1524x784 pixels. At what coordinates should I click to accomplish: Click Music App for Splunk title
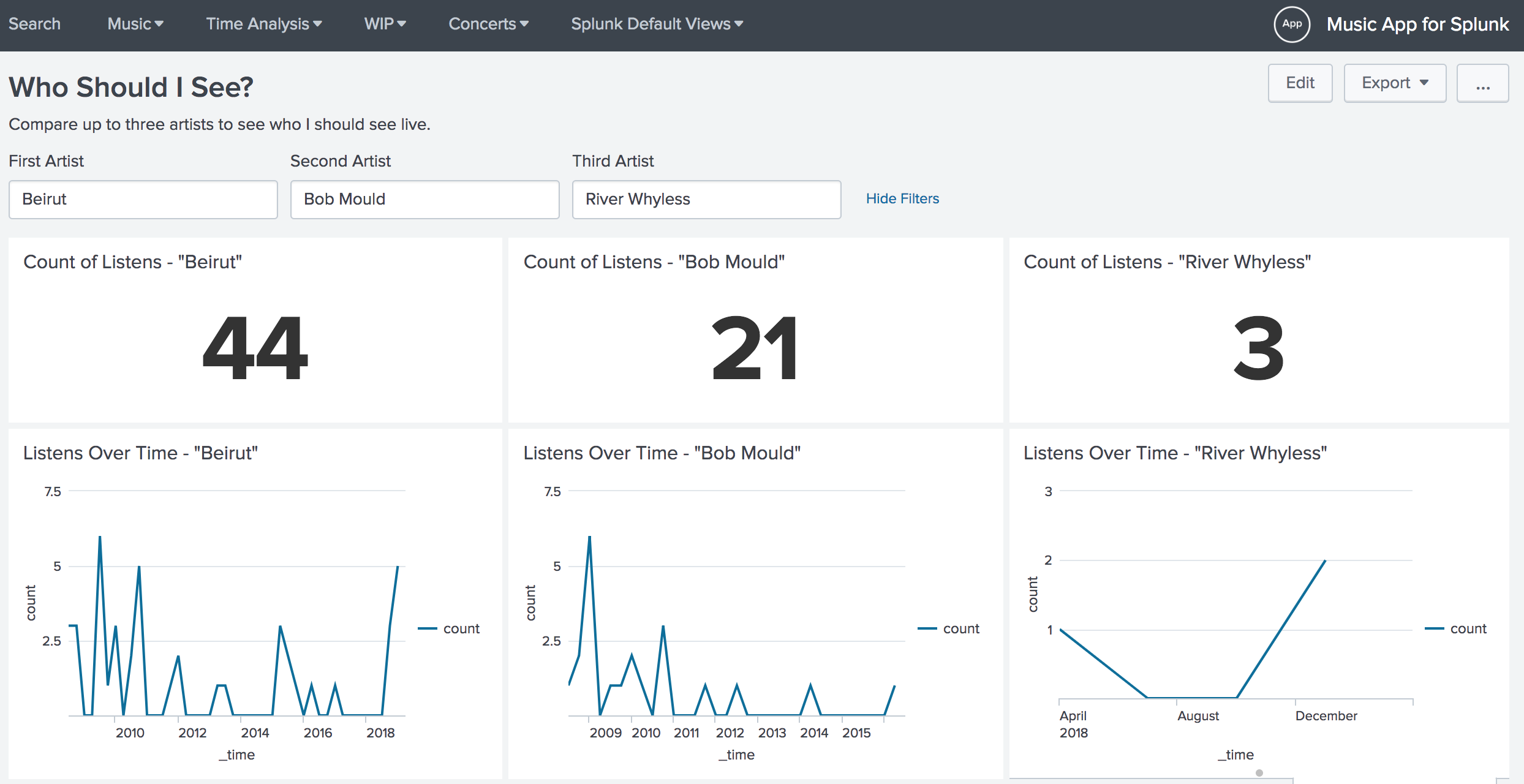coord(1417,24)
